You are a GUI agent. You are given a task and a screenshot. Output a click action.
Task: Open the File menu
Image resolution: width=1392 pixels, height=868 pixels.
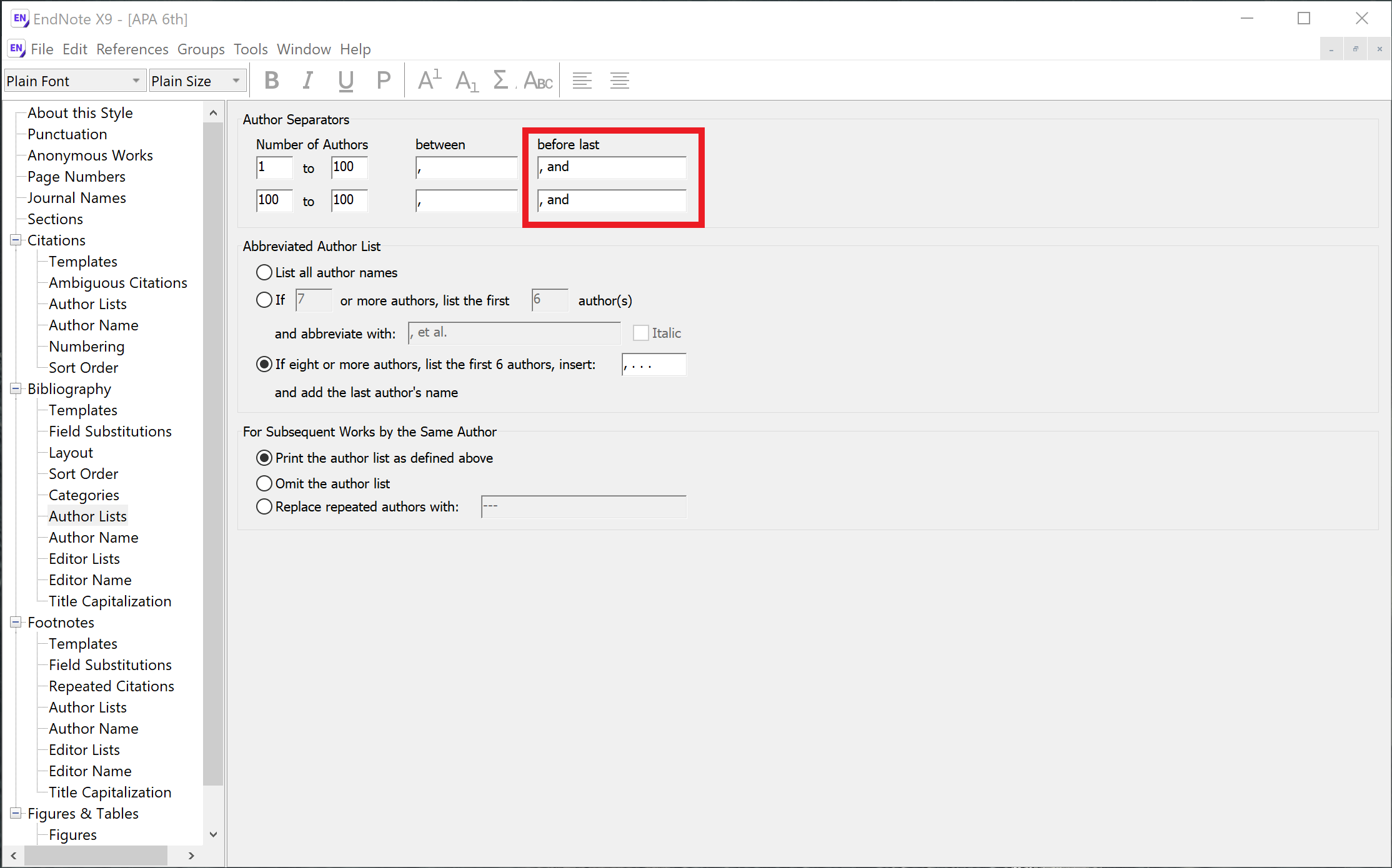pos(42,49)
